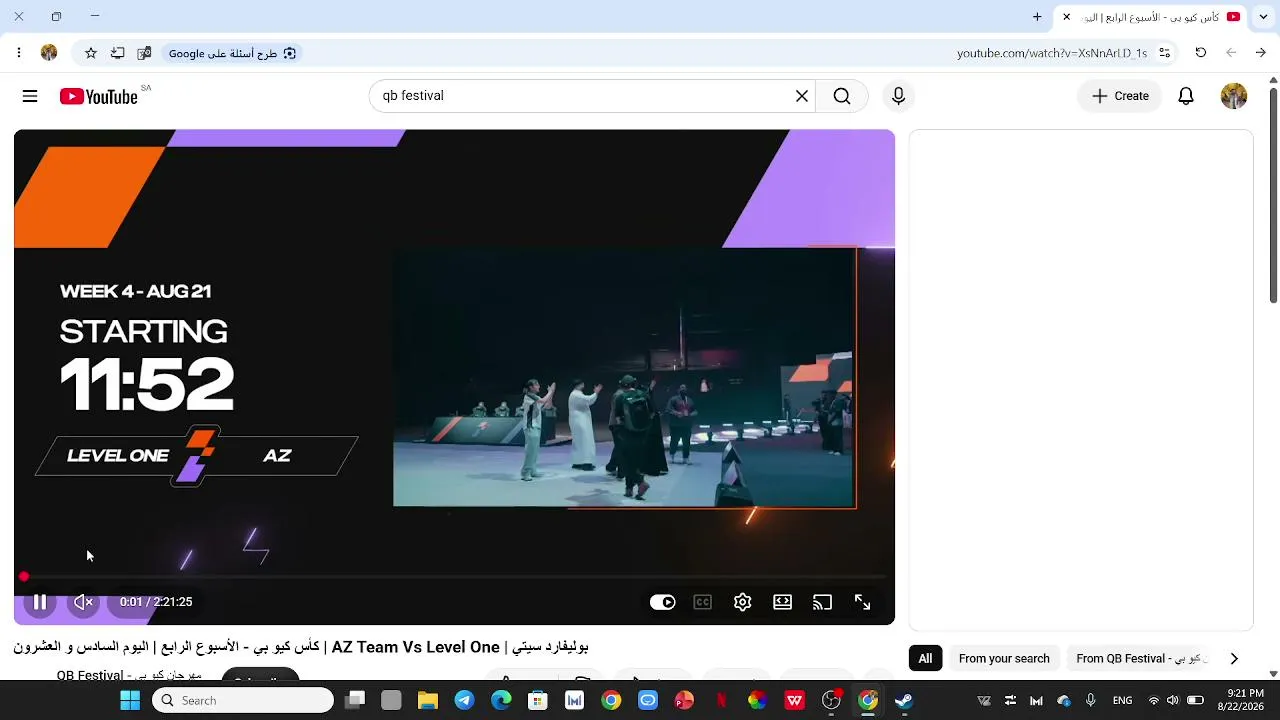
Task: Select the All filter chip
Action: [x=925, y=659]
